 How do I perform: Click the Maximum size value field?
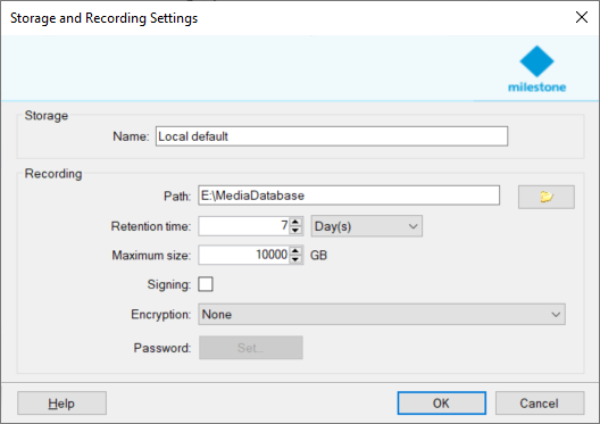point(244,255)
